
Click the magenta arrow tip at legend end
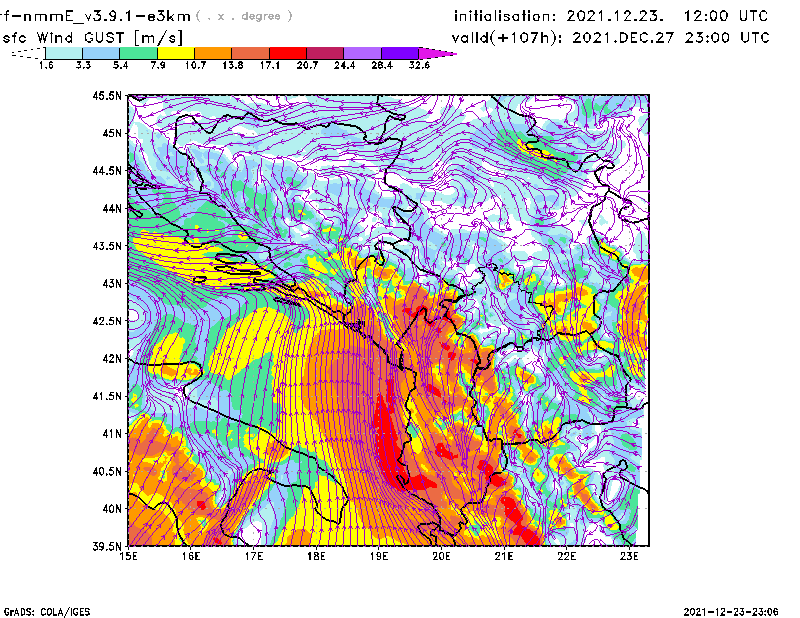(x=437, y=53)
